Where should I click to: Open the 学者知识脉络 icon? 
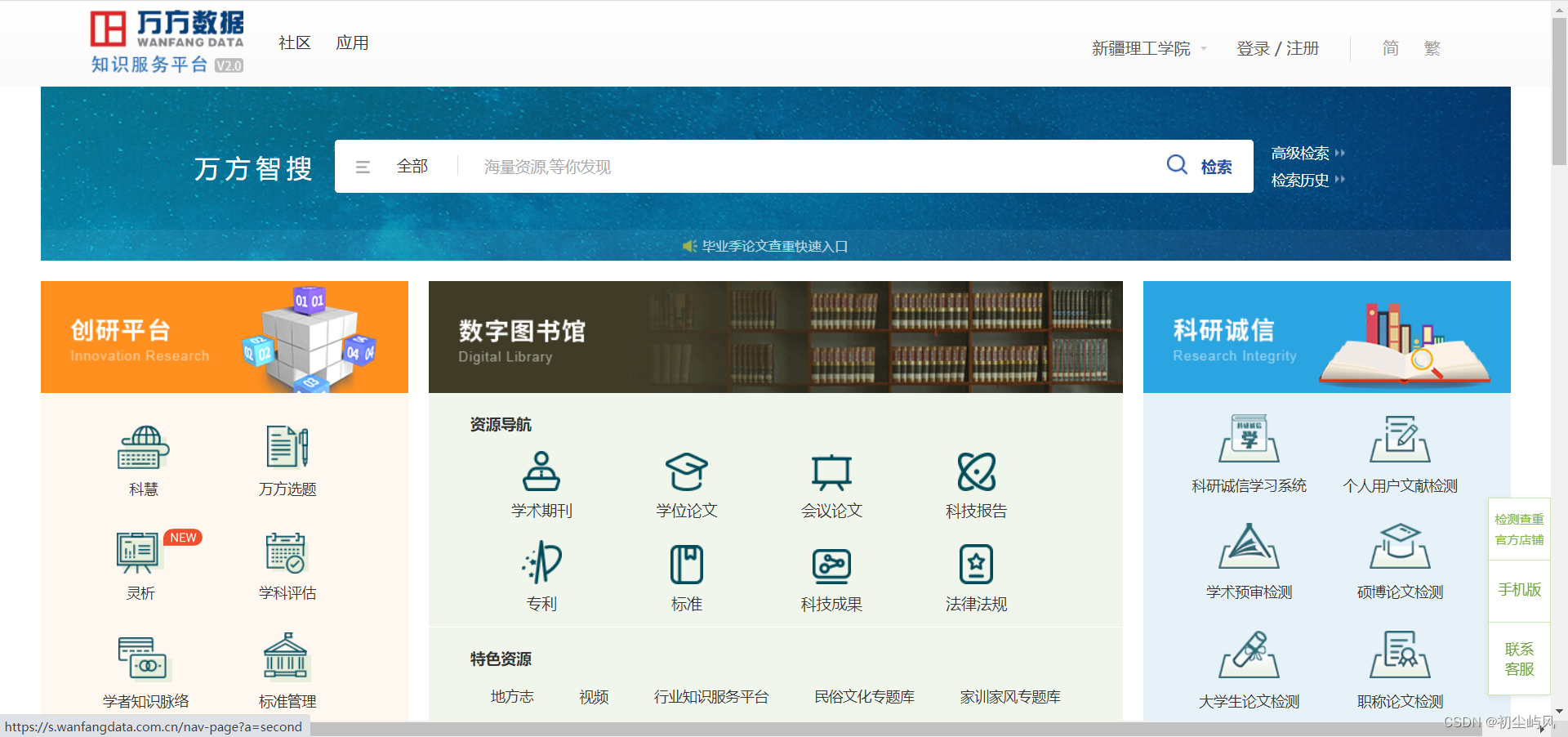pos(143,659)
